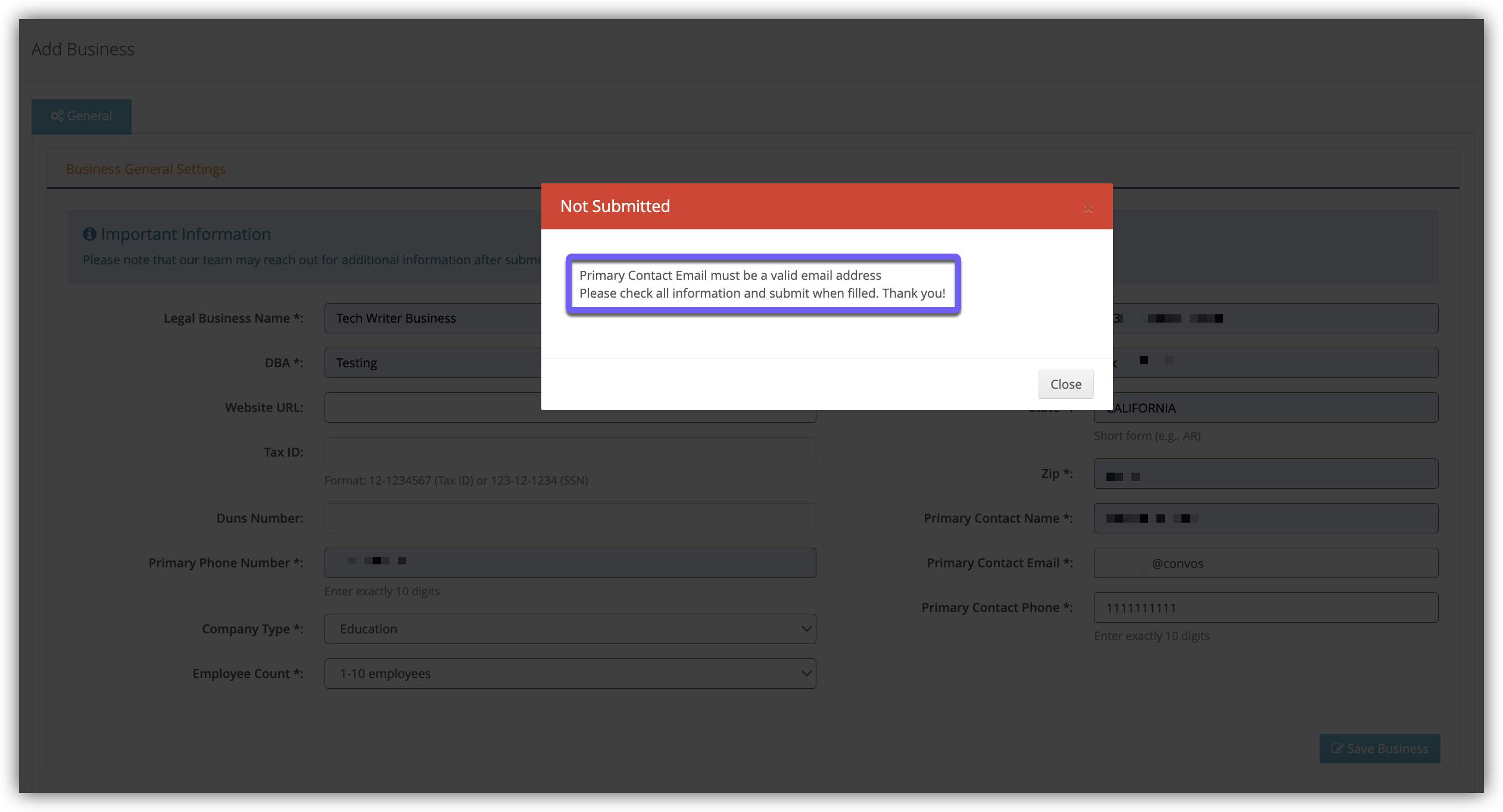Focus the Duns Number field
This screenshot has width=1503, height=812.
[570, 518]
